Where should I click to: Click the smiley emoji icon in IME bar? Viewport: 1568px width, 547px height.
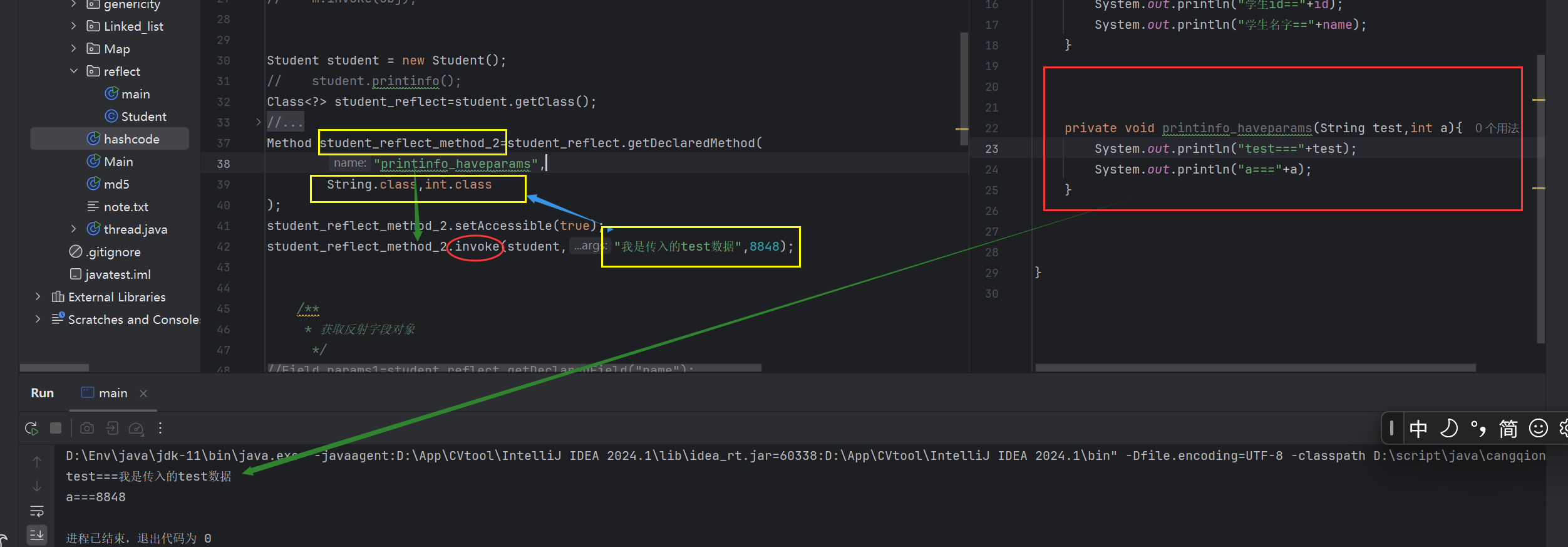coord(1538,429)
